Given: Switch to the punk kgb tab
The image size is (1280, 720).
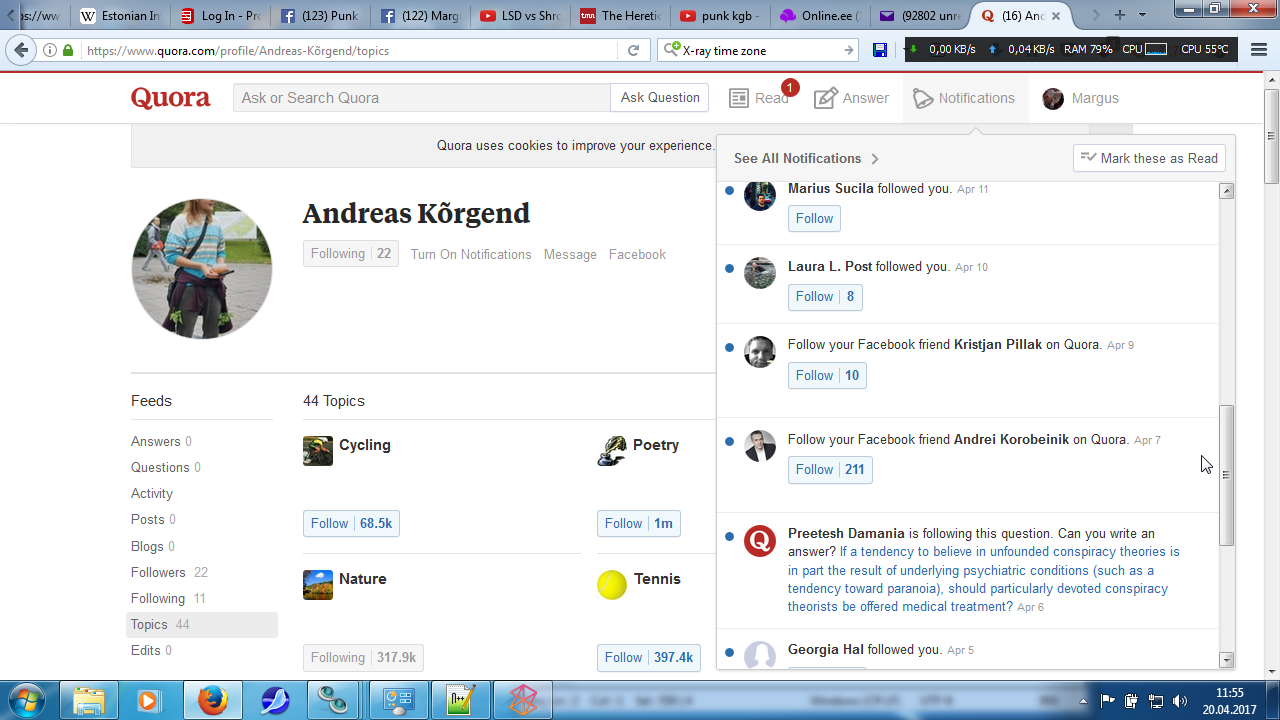Looking at the screenshot, I should [x=721, y=15].
